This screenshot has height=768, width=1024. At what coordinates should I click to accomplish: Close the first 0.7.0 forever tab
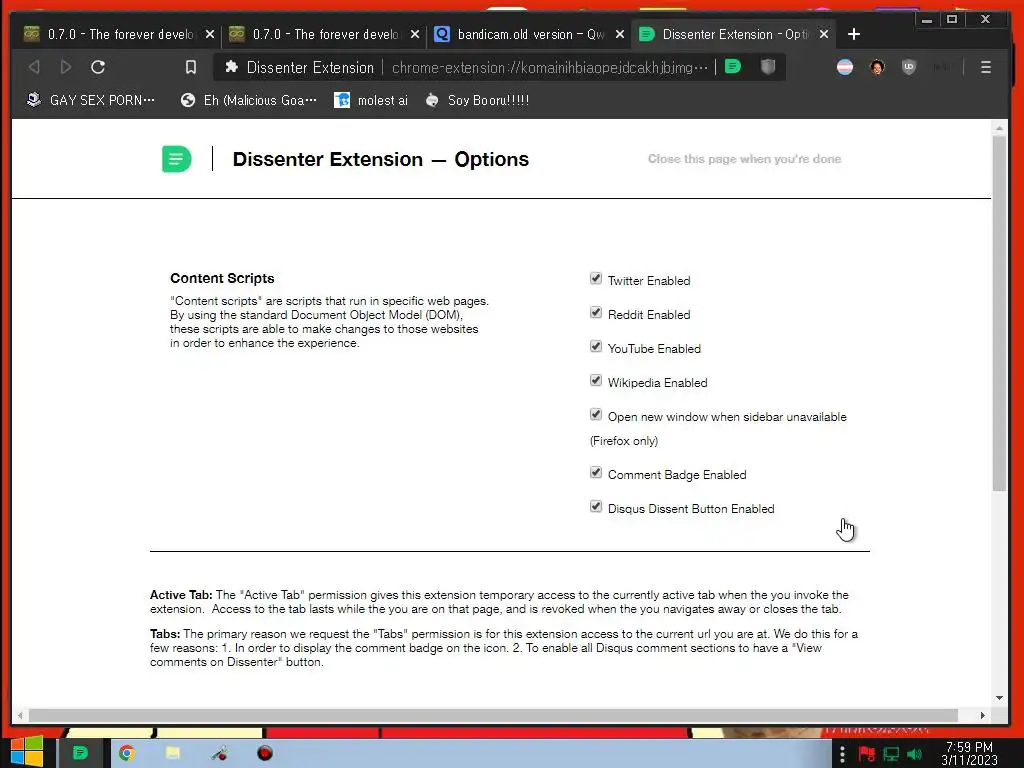tap(210, 34)
